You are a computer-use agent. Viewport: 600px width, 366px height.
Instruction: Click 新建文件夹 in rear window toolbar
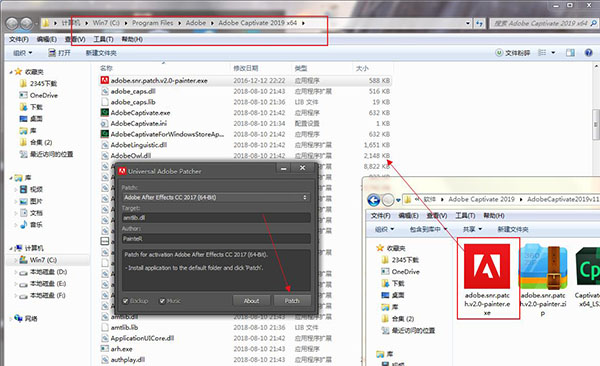click(x=101, y=53)
